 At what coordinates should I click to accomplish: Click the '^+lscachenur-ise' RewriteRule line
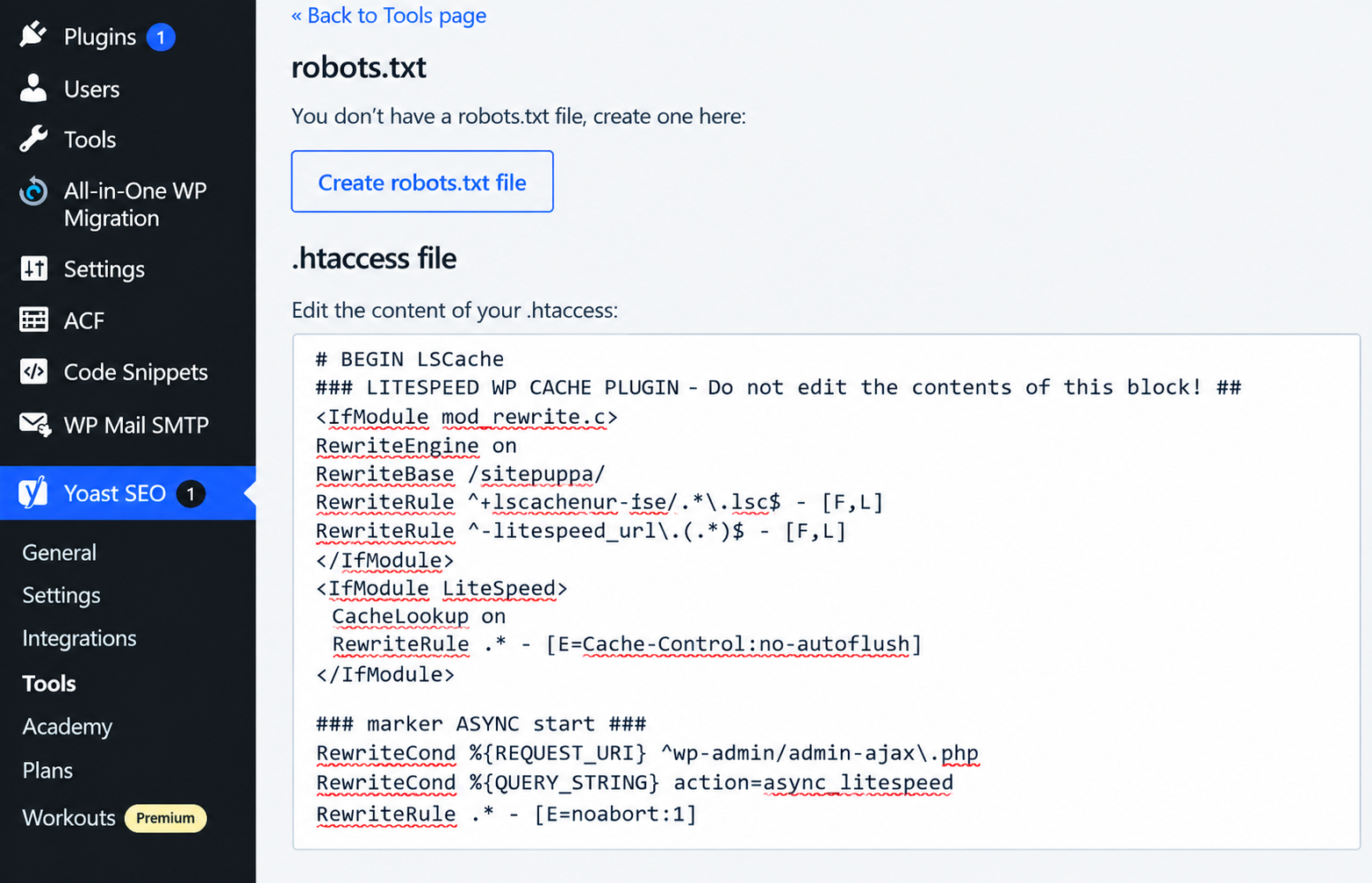[600, 502]
